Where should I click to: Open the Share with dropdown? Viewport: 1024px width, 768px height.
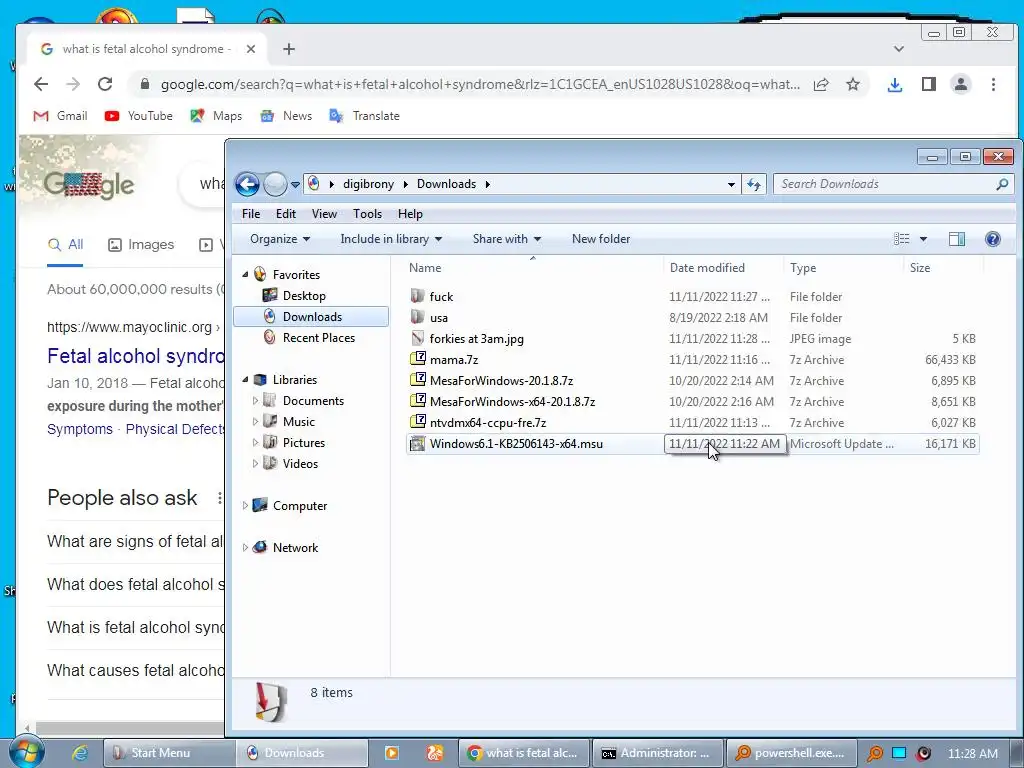(507, 239)
